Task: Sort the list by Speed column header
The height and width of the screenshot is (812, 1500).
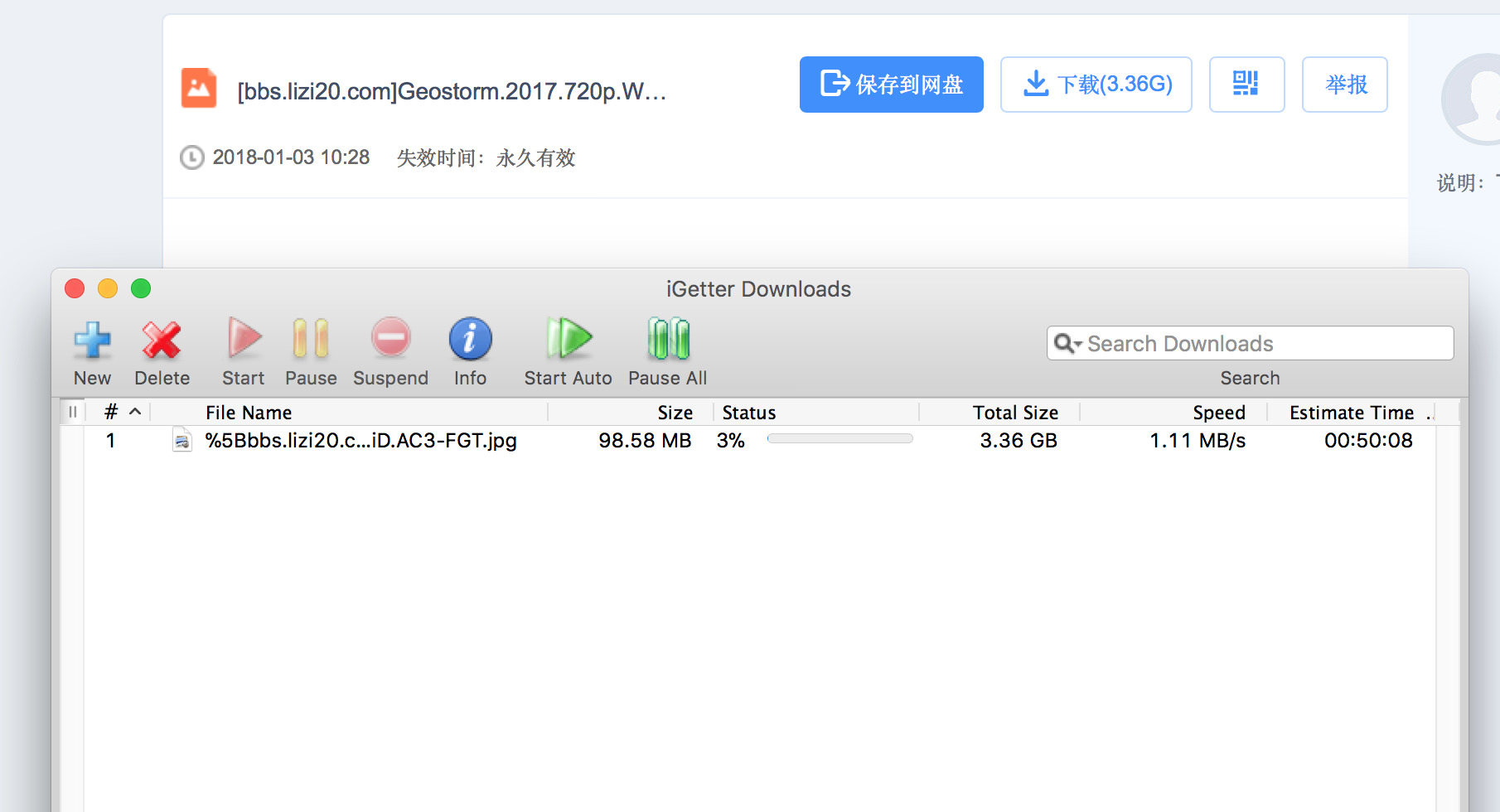Action: point(1218,413)
